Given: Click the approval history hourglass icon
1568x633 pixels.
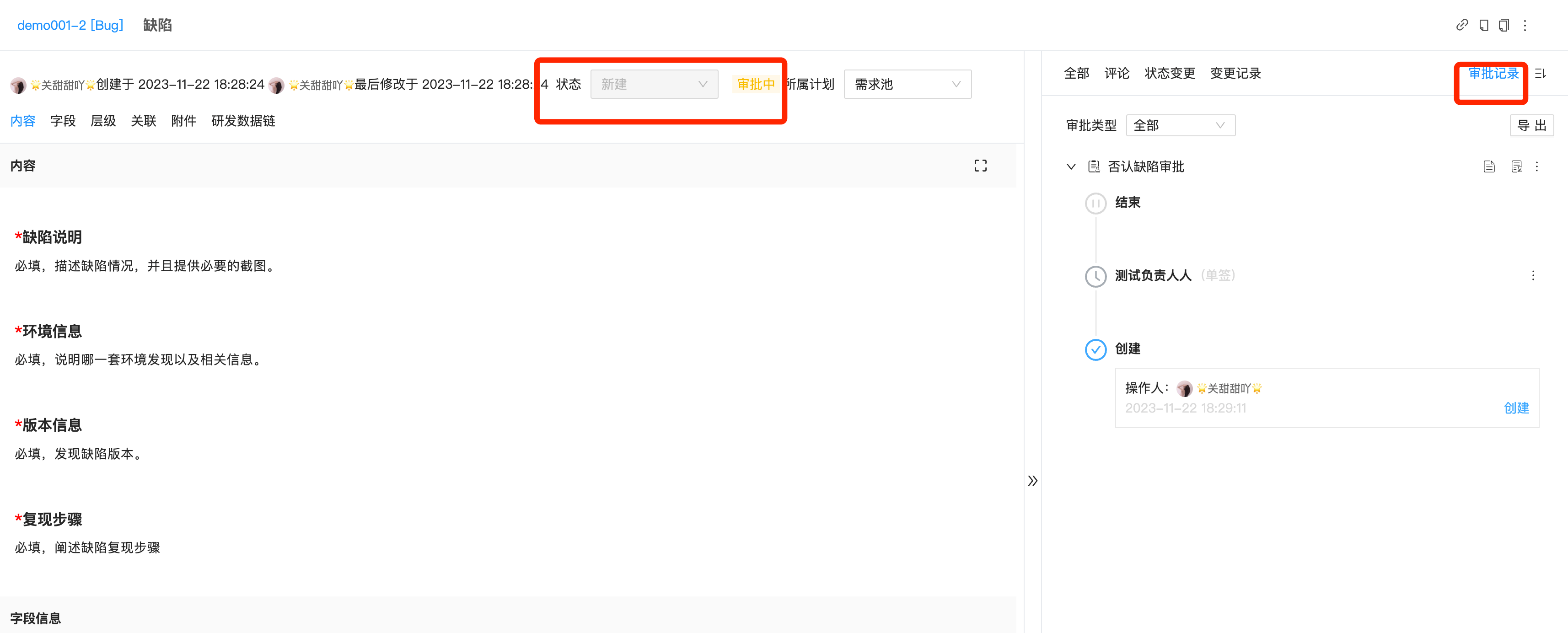Looking at the screenshot, I should pyautogui.click(x=1516, y=166).
